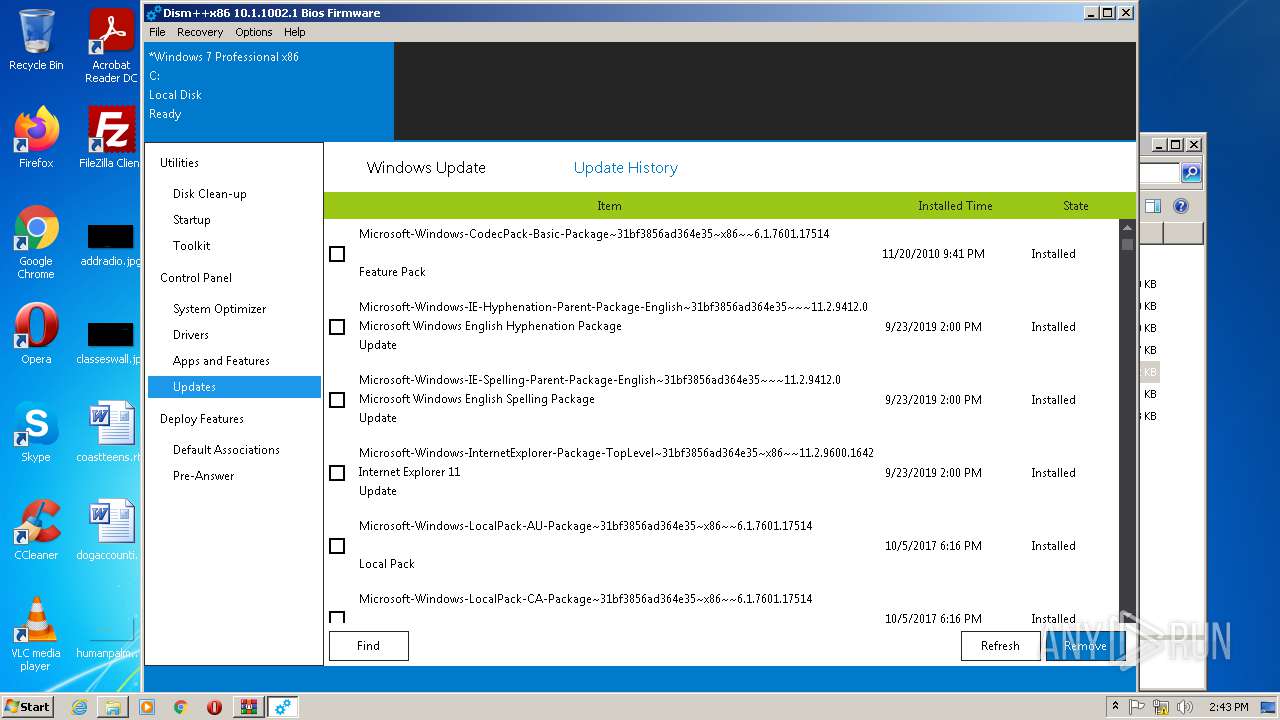Screen dimensions: 1280x720
Task: Click the Find button
Action: point(368,646)
